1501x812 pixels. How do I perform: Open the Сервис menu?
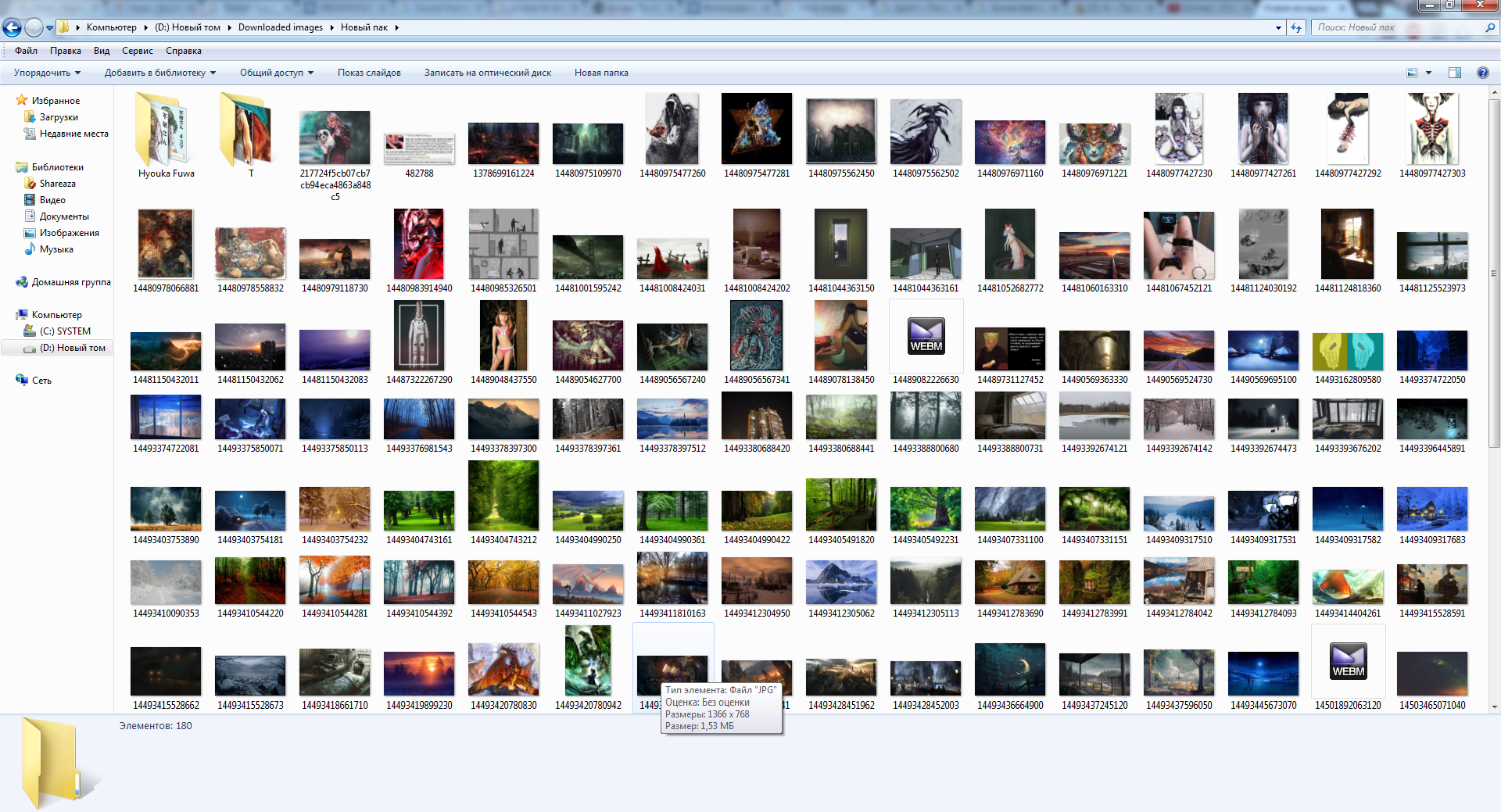click(x=138, y=51)
